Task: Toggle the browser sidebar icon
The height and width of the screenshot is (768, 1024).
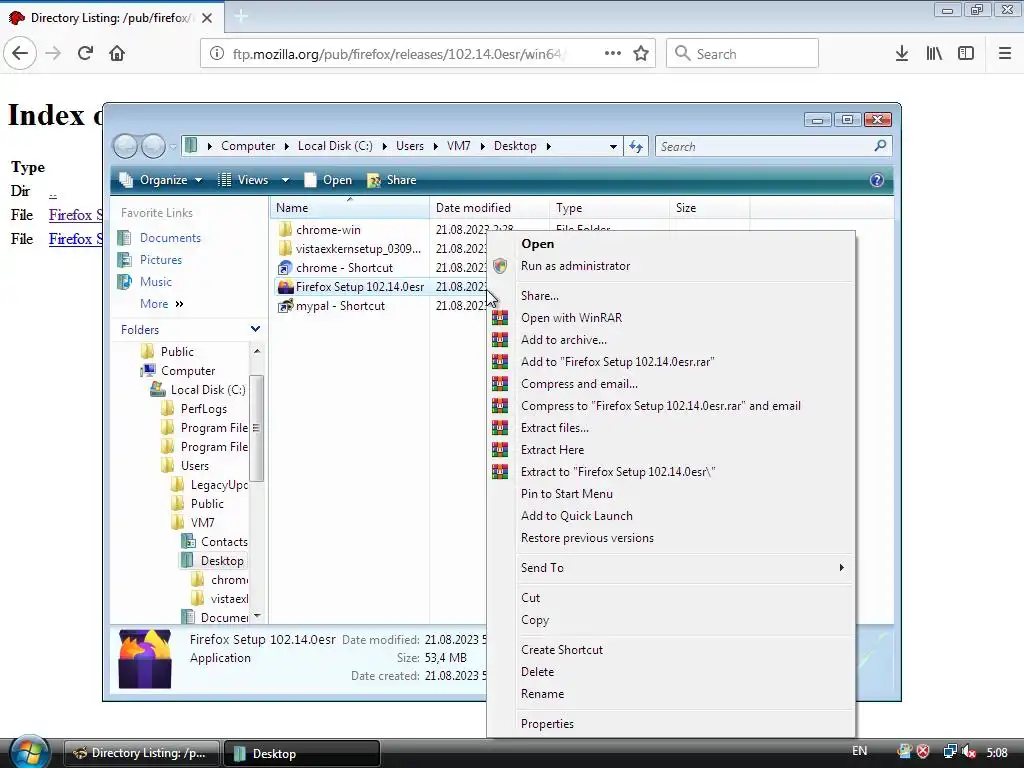Action: click(x=966, y=53)
